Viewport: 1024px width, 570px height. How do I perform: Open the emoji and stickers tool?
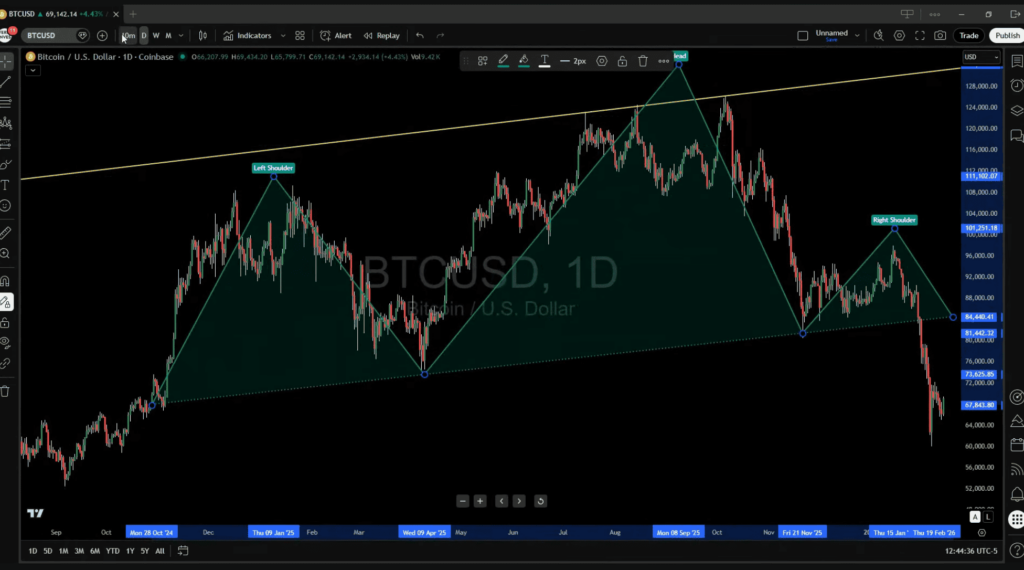6,206
